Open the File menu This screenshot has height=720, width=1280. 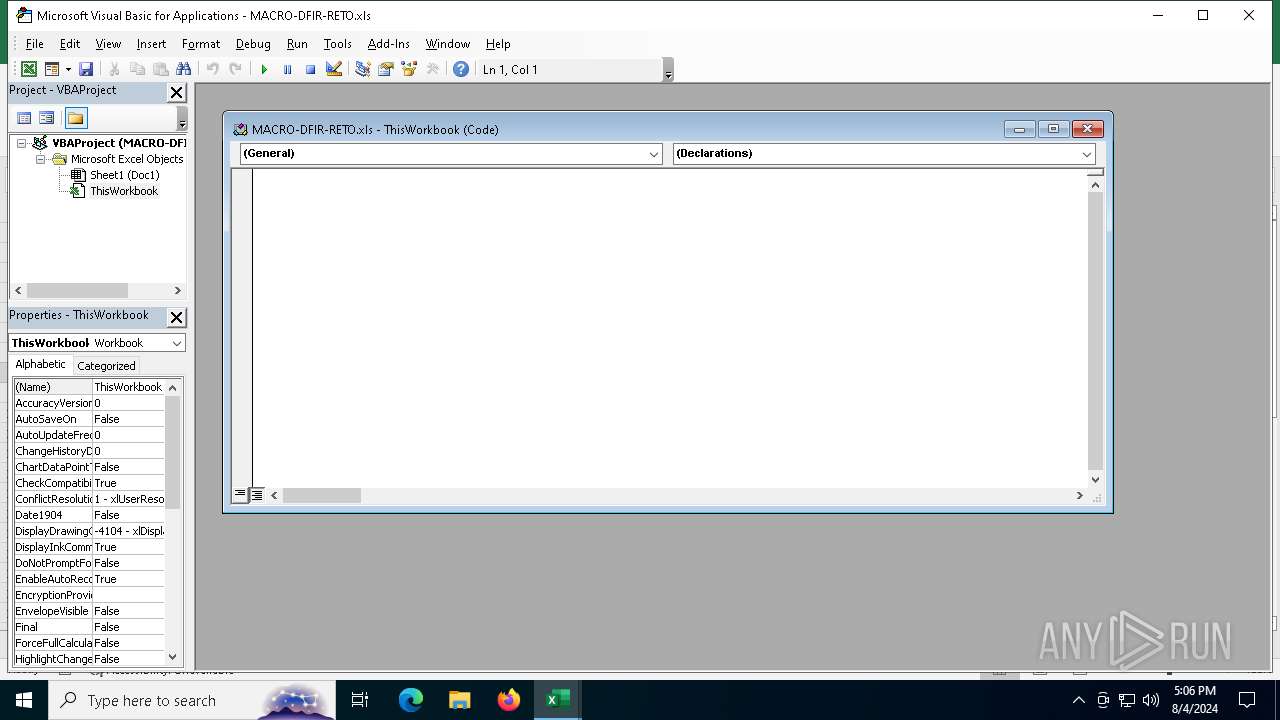(34, 44)
